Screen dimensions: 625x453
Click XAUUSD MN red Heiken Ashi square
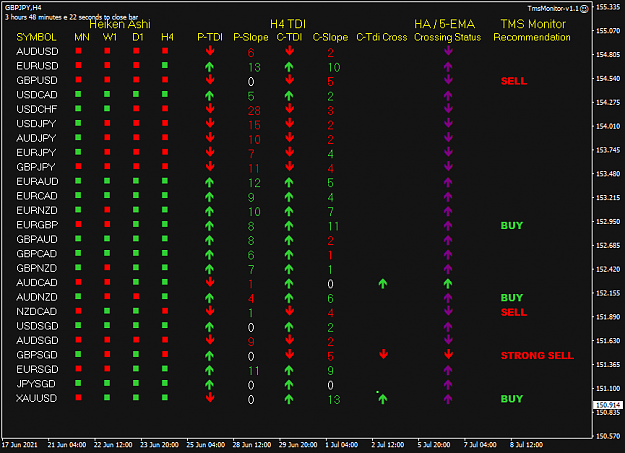(x=78, y=397)
